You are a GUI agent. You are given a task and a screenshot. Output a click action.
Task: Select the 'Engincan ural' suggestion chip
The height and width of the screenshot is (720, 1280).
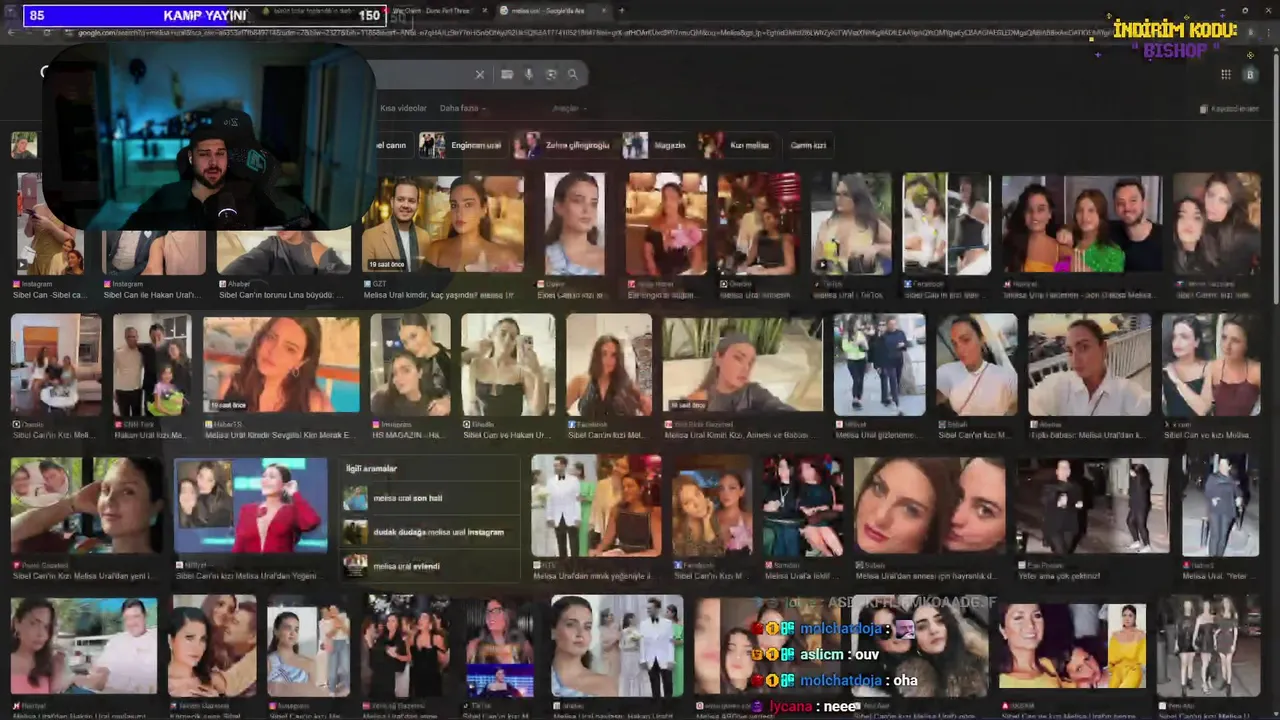[x=461, y=145]
